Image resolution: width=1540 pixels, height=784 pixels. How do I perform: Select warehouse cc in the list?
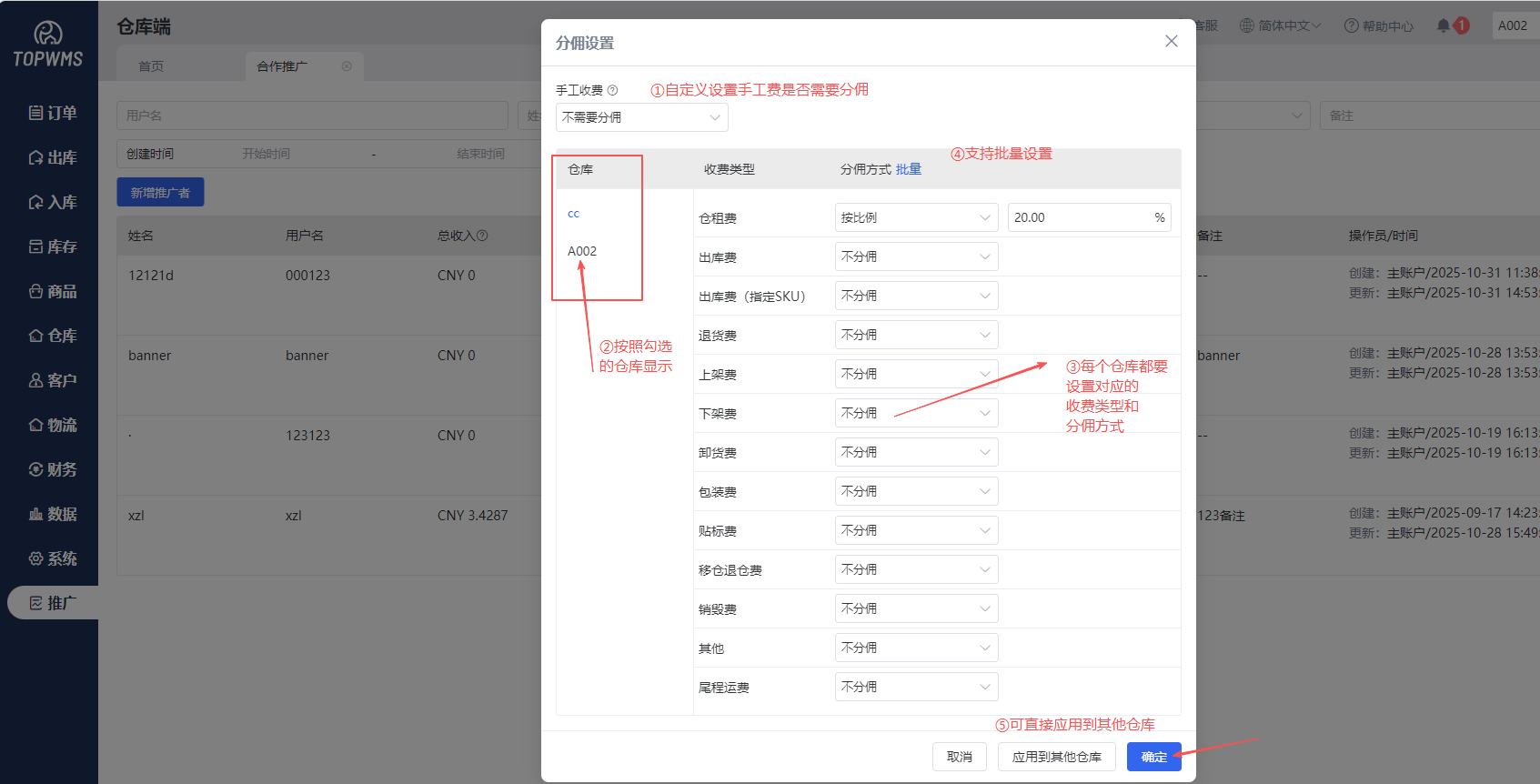[573, 214]
